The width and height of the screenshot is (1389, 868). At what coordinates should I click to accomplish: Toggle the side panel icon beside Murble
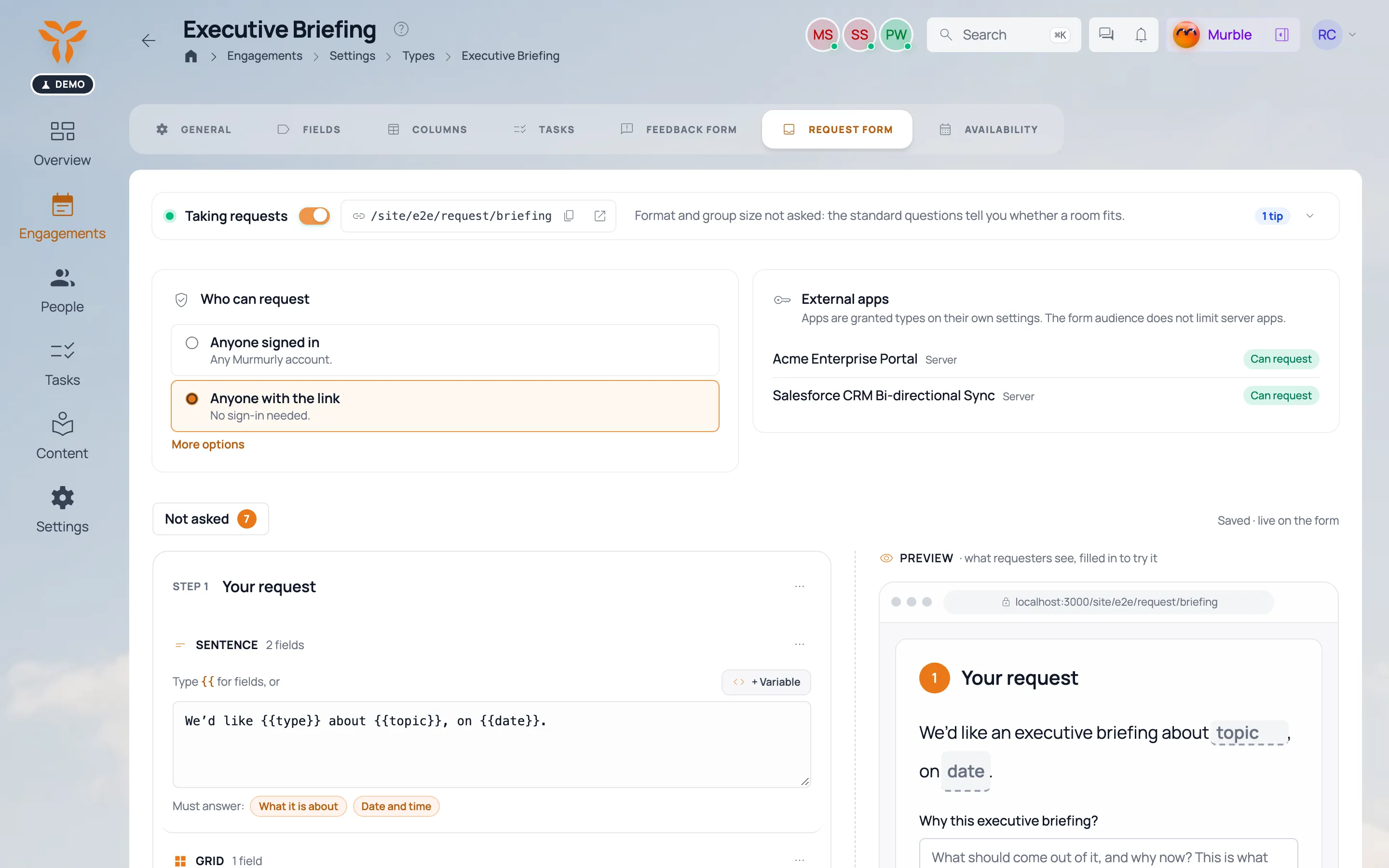pos(1281,34)
